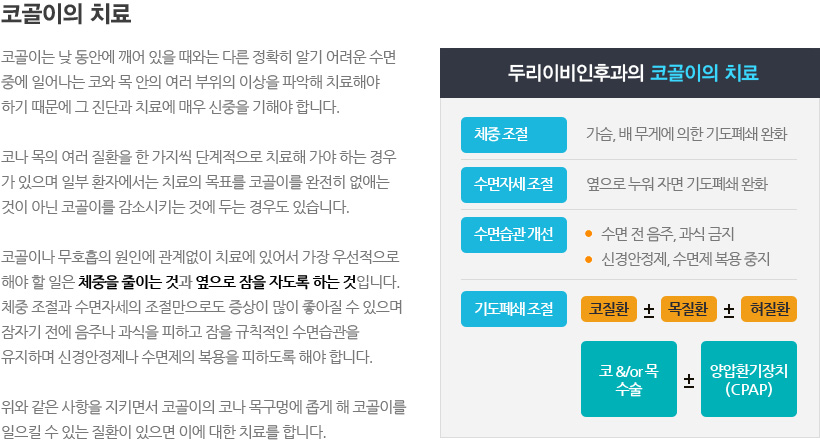Click text 가슴, 배 무게에 의한 기도폐쇄 완화
The image size is (820, 440).
tap(686, 134)
